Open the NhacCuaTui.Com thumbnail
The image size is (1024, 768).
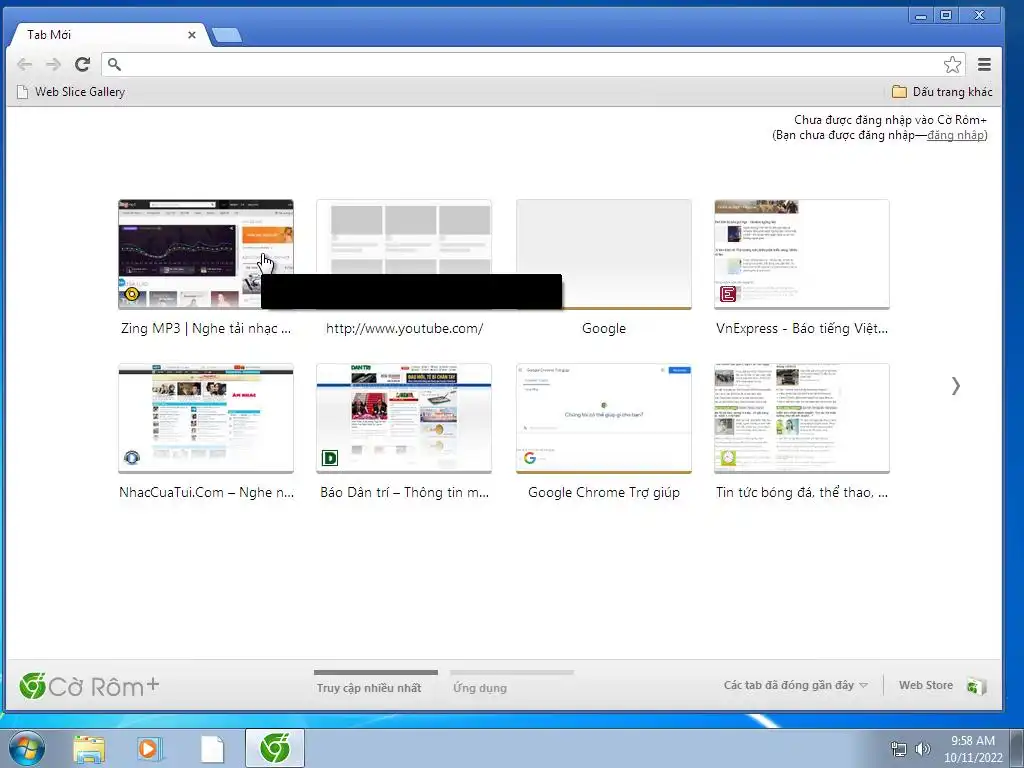206,418
